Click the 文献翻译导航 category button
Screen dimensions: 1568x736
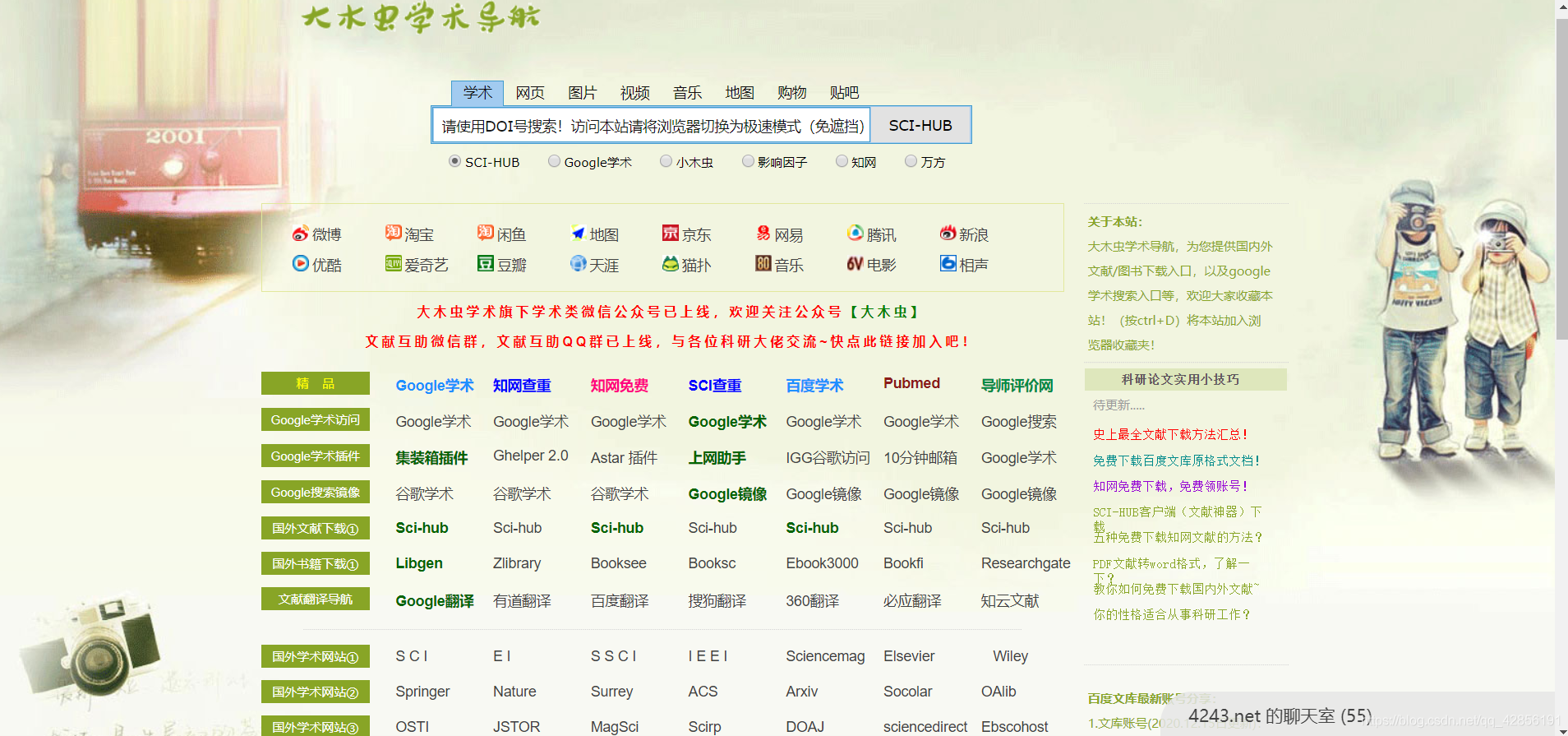click(x=316, y=599)
